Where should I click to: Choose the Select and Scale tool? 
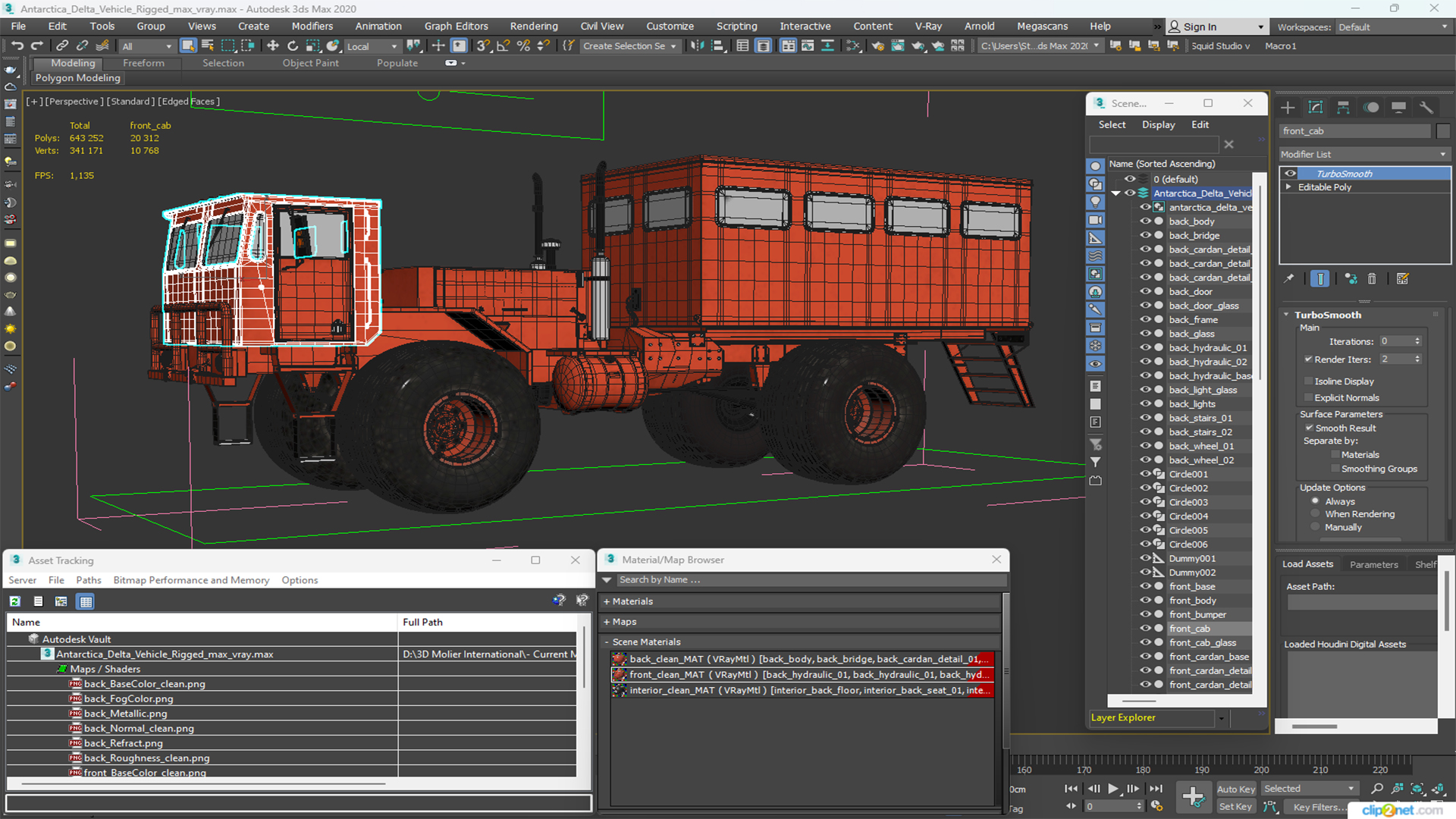pyautogui.click(x=312, y=46)
